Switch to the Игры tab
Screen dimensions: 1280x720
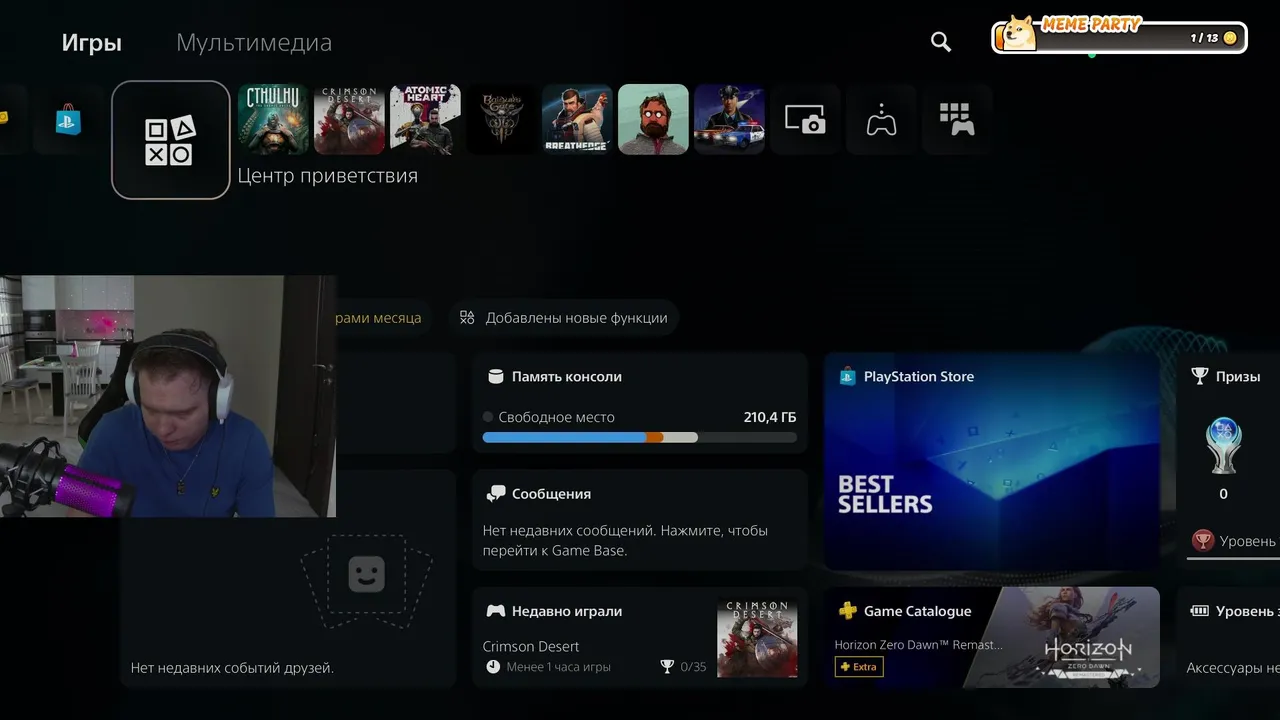click(x=91, y=43)
